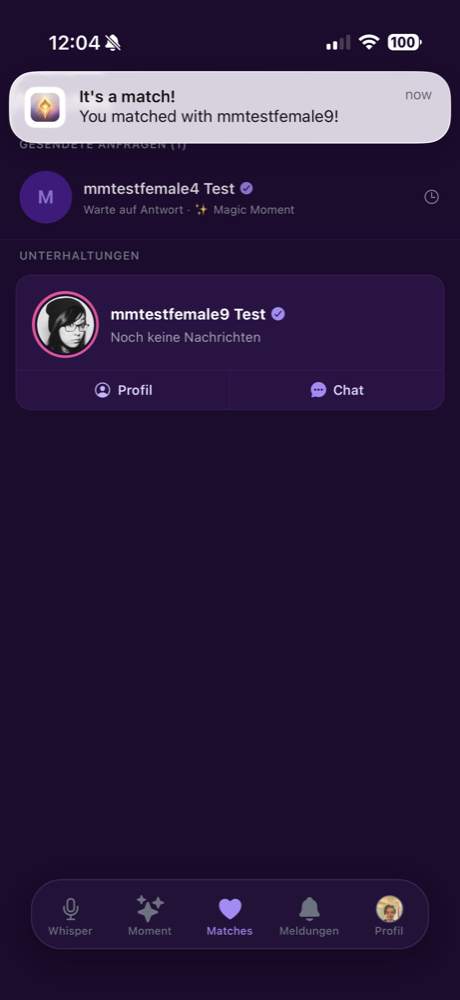Tap the mmtestfemale9 Test conversation name
460x1000 pixels.
188,314
